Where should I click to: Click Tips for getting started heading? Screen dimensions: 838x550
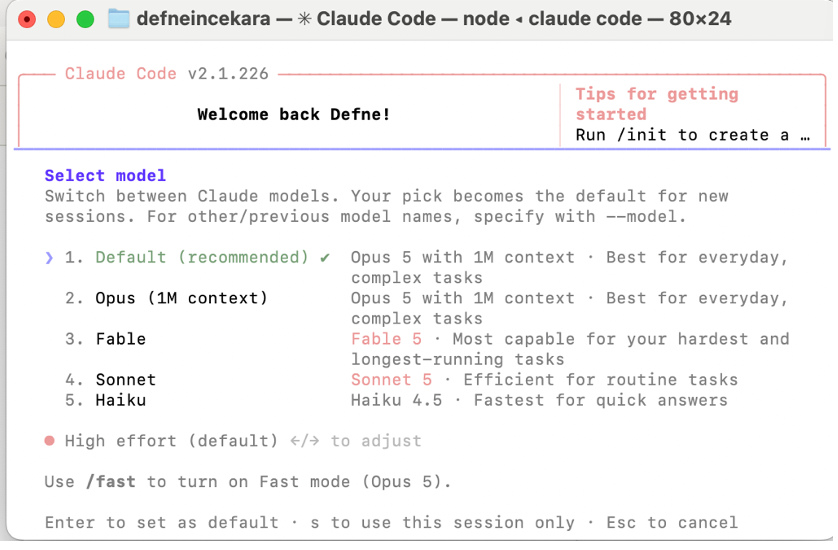point(657,104)
